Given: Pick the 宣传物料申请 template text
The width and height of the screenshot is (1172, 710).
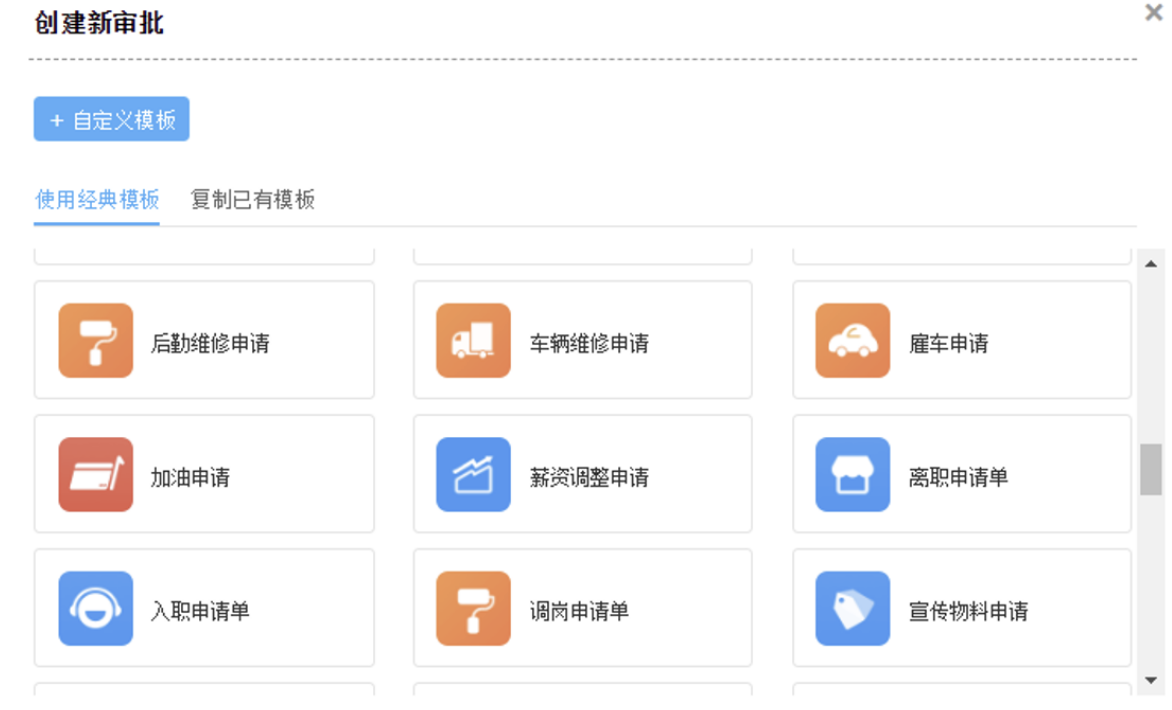Looking at the screenshot, I should pyautogui.click(x=968, y=611).
